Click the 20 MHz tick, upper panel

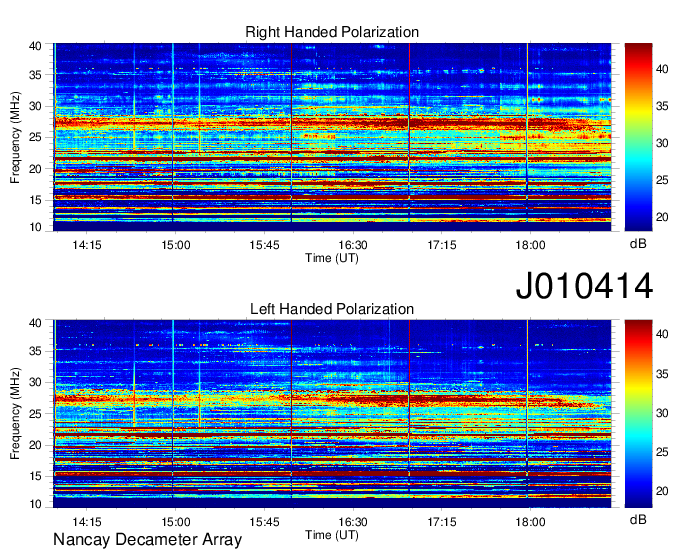pos(35,169)
